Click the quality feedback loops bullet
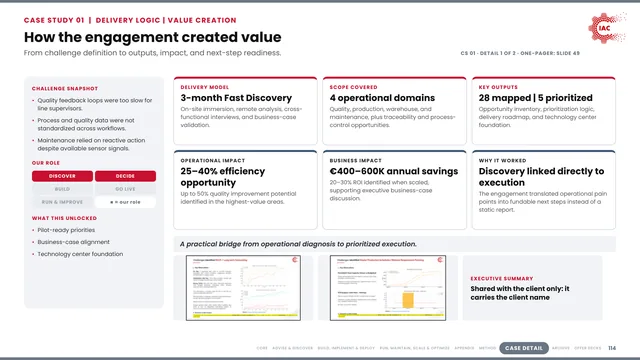640x360 pixels. [95, 104]
